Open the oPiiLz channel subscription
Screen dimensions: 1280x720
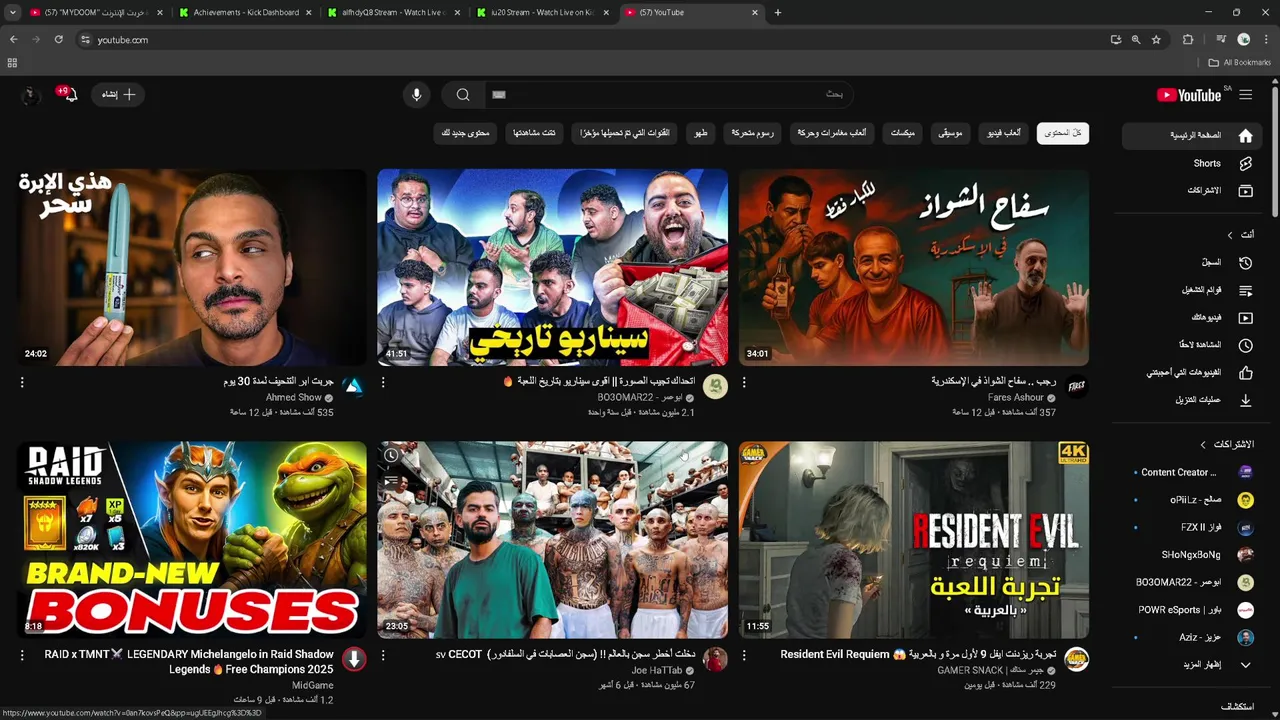1190,500
